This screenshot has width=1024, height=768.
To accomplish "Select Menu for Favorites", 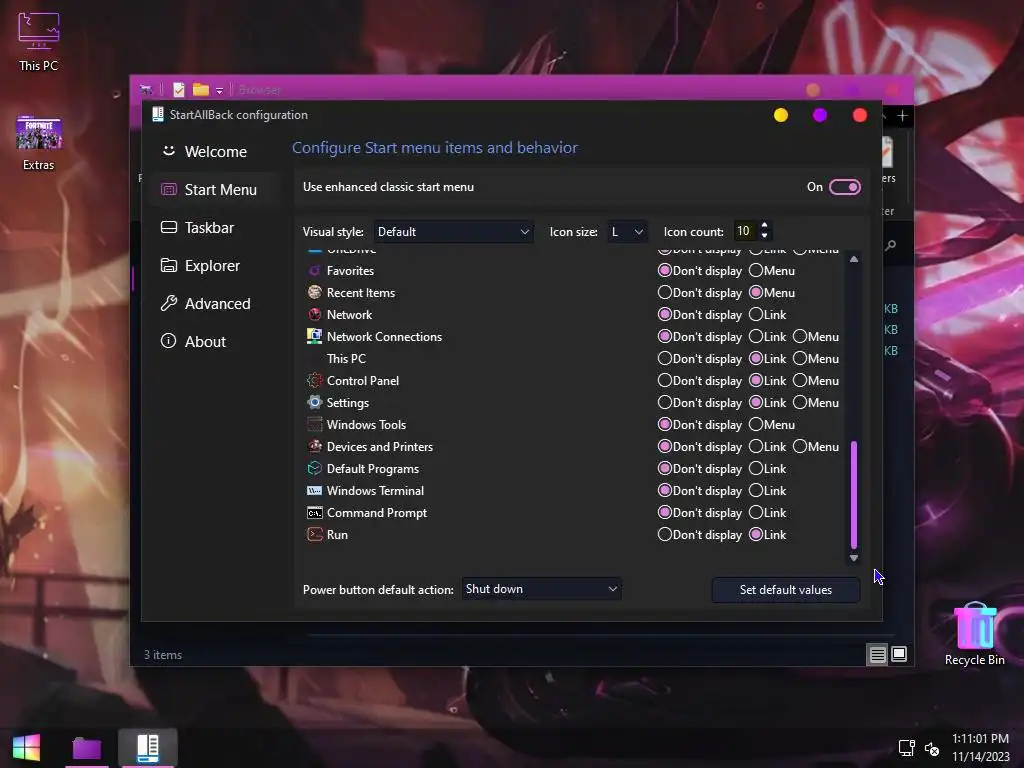I will point(756,270).
